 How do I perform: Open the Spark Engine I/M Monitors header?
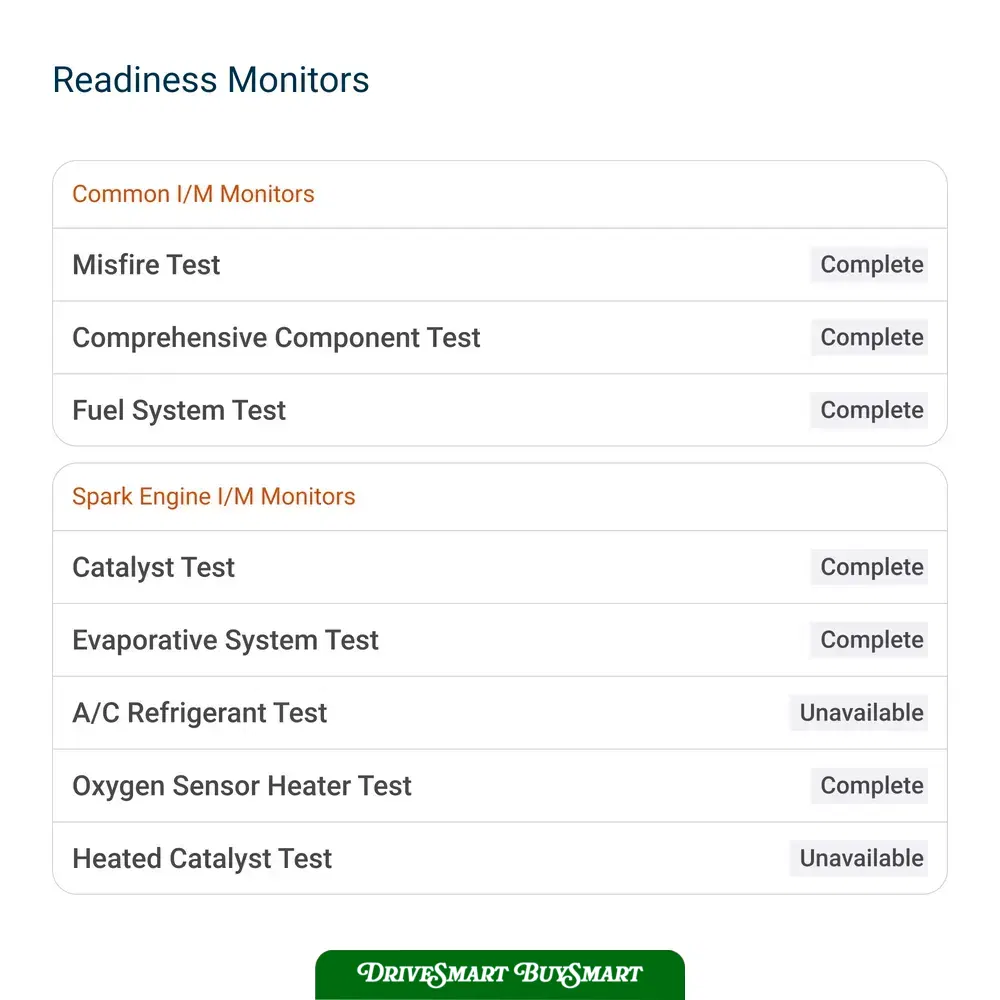tap(214, 496)
